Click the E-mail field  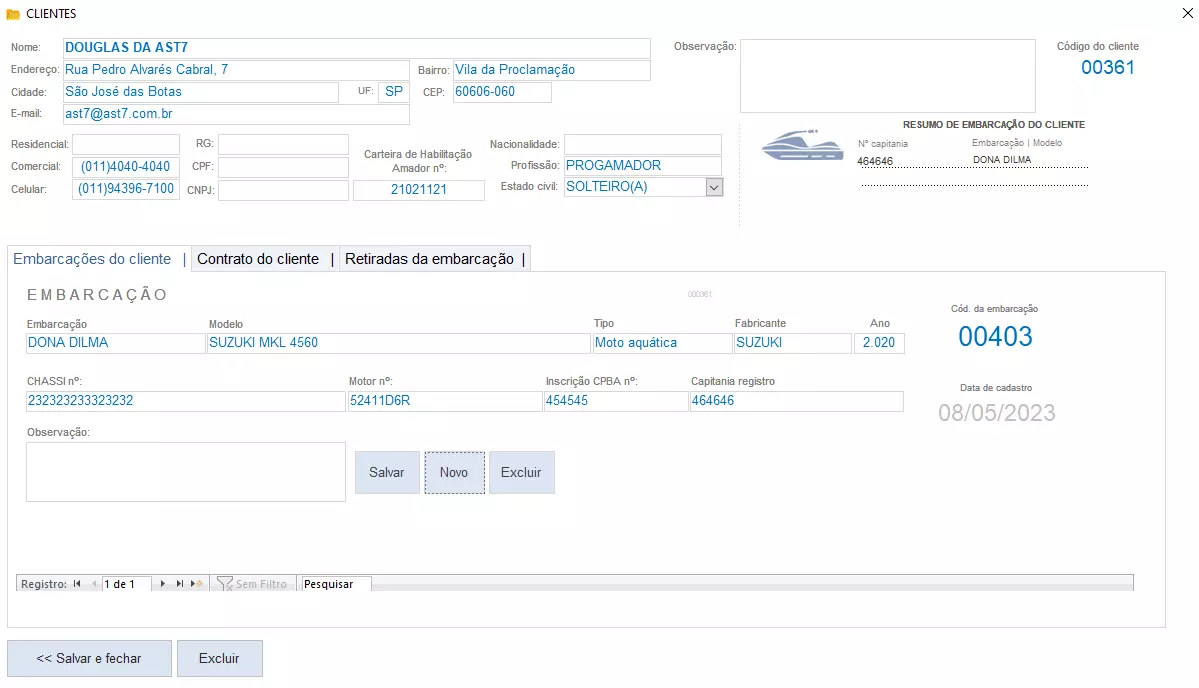(x=236, y=114)
